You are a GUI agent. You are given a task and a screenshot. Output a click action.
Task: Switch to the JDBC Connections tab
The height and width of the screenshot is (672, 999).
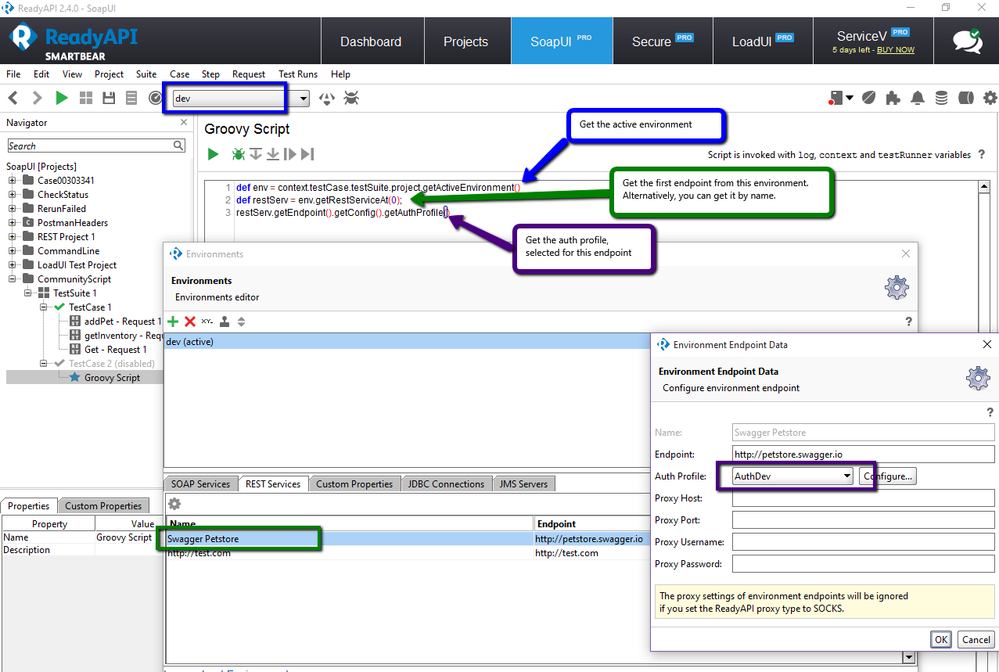446,484
